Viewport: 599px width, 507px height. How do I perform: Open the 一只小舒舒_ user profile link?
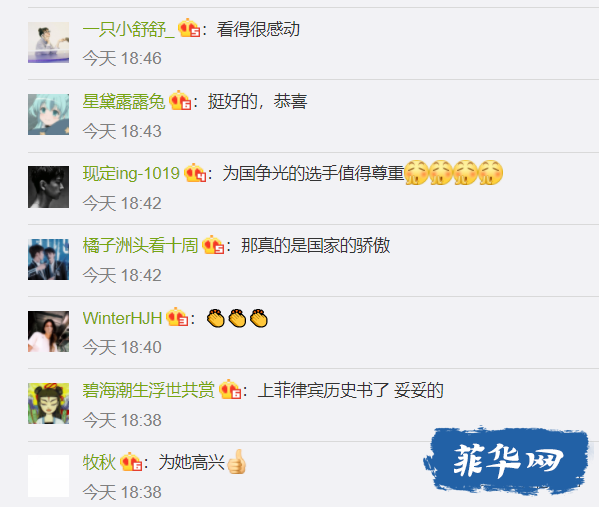[129, 29]
